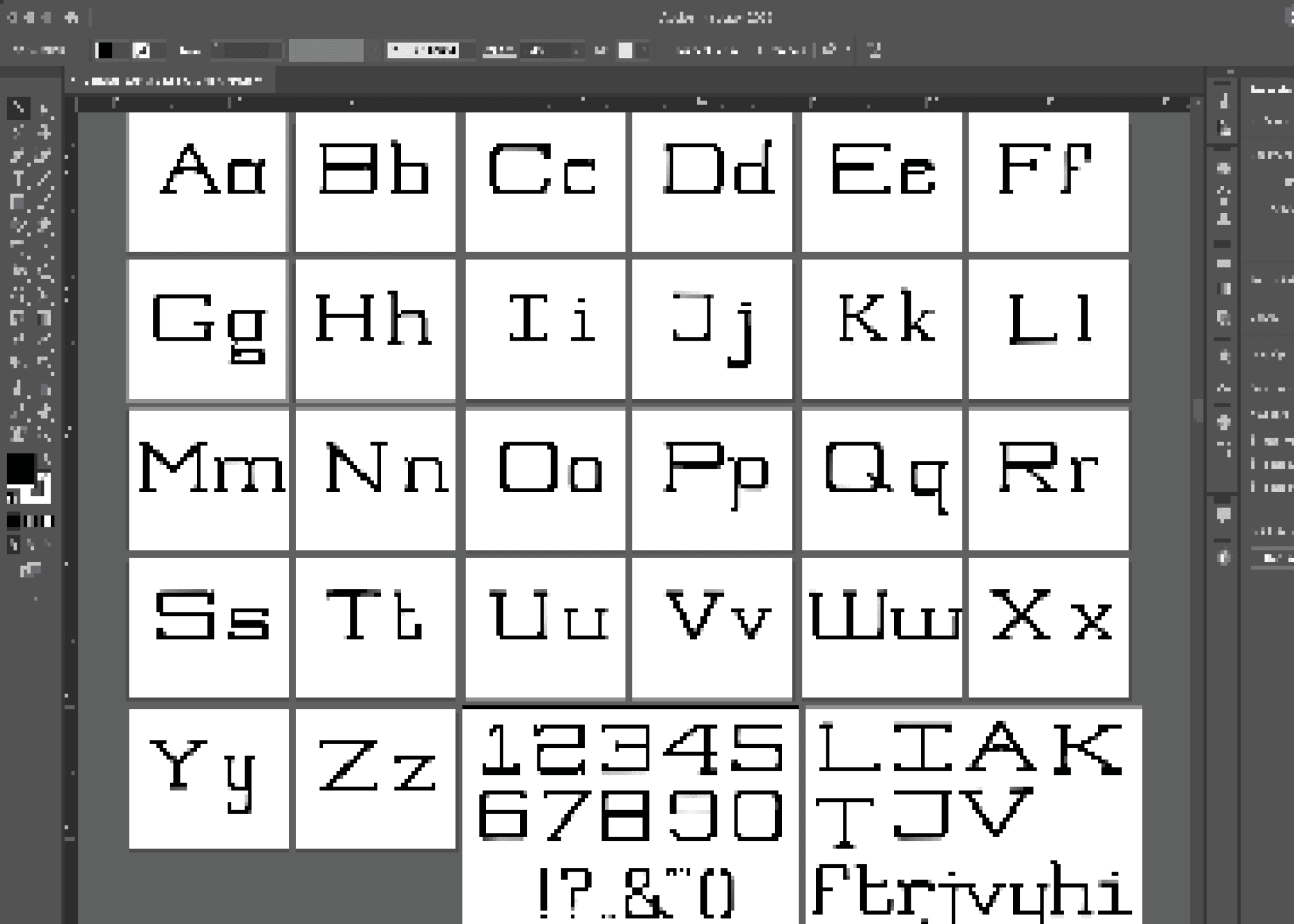Set the paint mode to None
Viewport: 1294px width, 924px height.
(48, 521)
